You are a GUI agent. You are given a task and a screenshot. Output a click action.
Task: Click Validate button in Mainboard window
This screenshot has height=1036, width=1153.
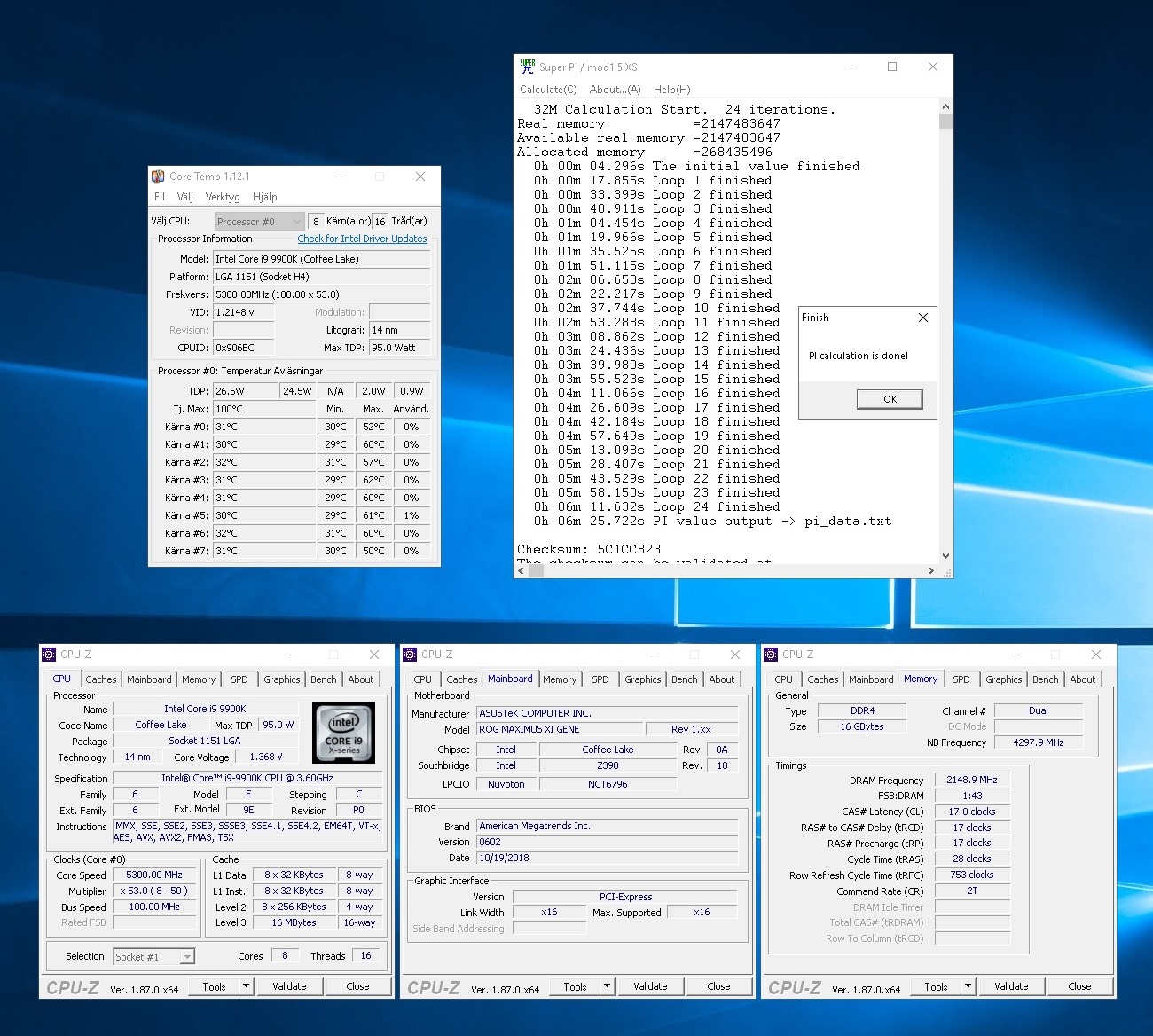pyautogui.click(x=650, y=986)
